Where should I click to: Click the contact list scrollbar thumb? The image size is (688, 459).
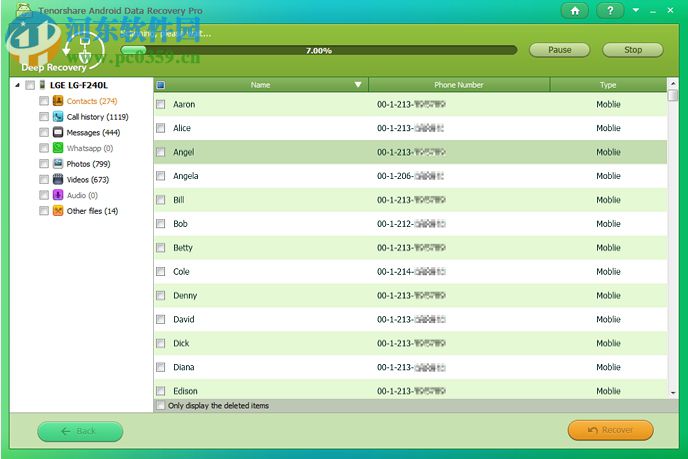(673, 95)
